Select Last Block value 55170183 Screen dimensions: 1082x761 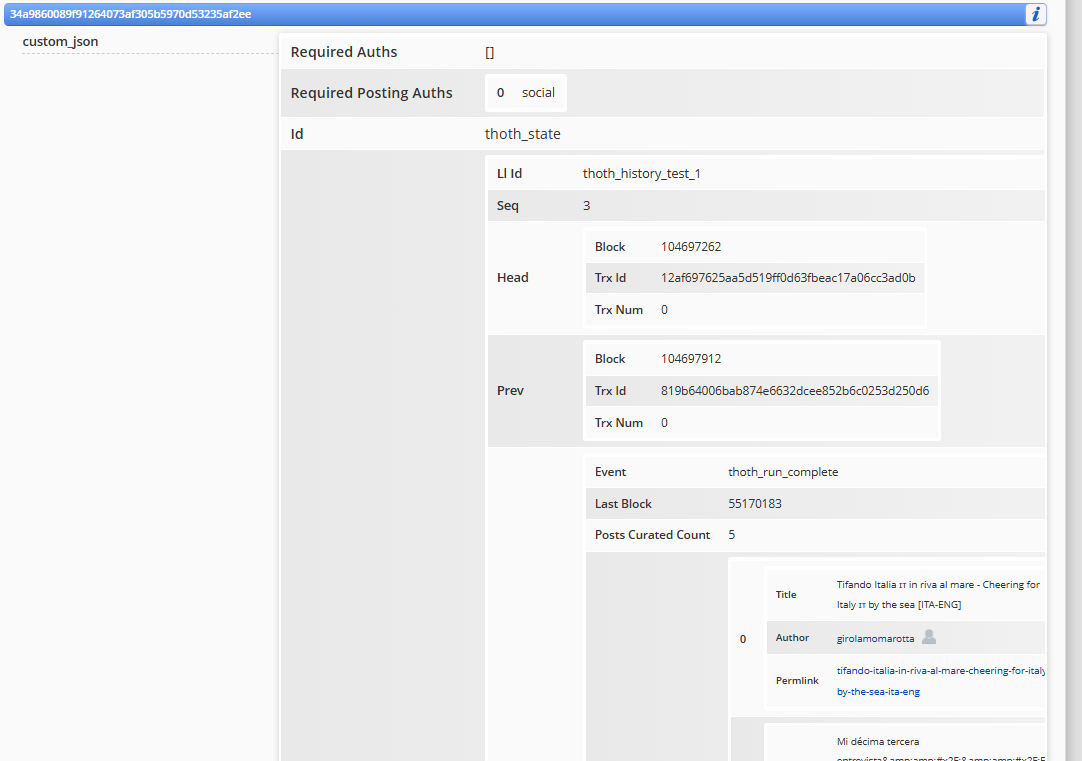coord(755,504)
